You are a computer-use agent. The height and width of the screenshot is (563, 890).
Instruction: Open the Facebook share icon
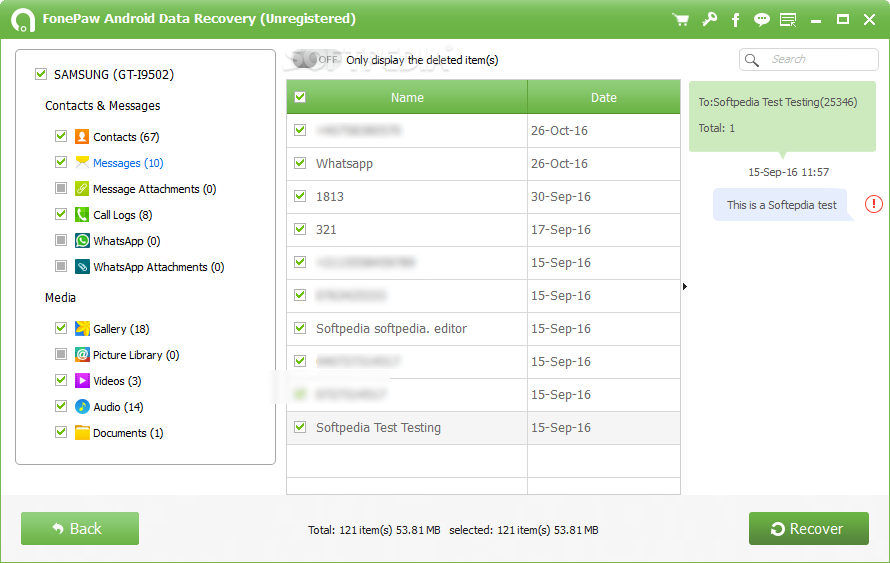736,20
